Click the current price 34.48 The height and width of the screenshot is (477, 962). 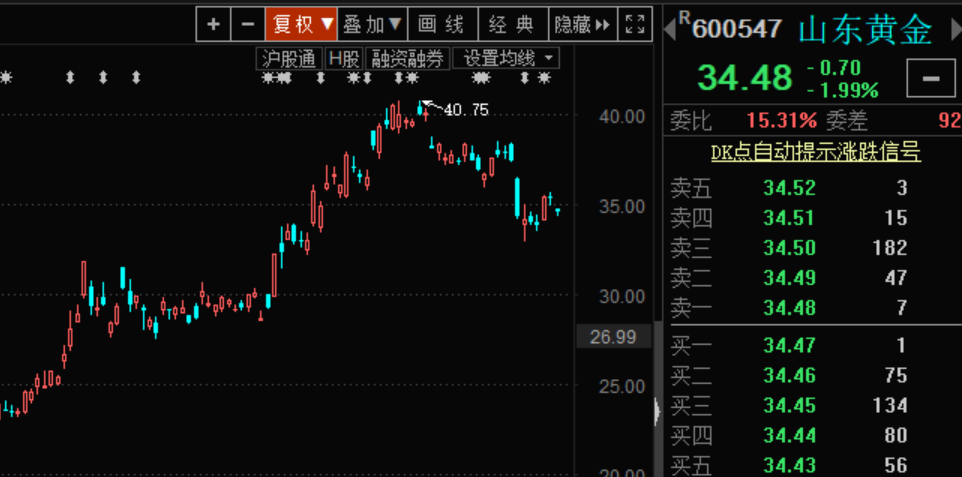(745, 78)
